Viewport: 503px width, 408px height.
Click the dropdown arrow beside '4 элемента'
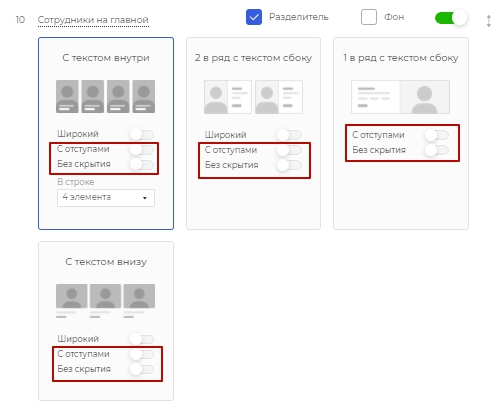pyautogui.click(x=145, y=198)
